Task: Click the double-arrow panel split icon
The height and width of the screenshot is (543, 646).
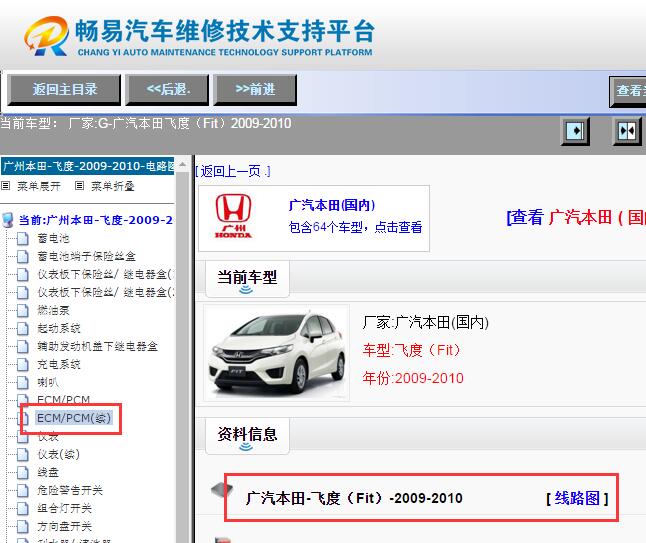Action: pos(627,131)
